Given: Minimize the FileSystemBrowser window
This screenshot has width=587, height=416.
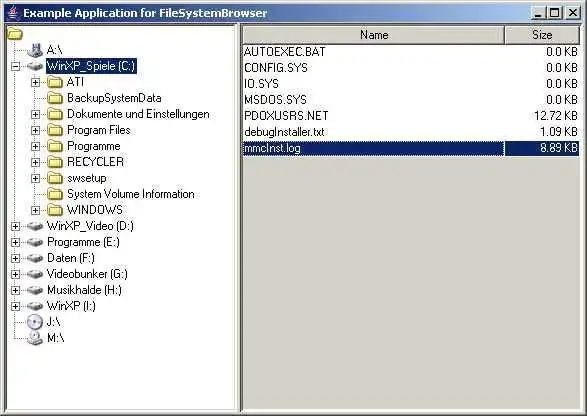Looking at the screenshot, I should [538, 13].
